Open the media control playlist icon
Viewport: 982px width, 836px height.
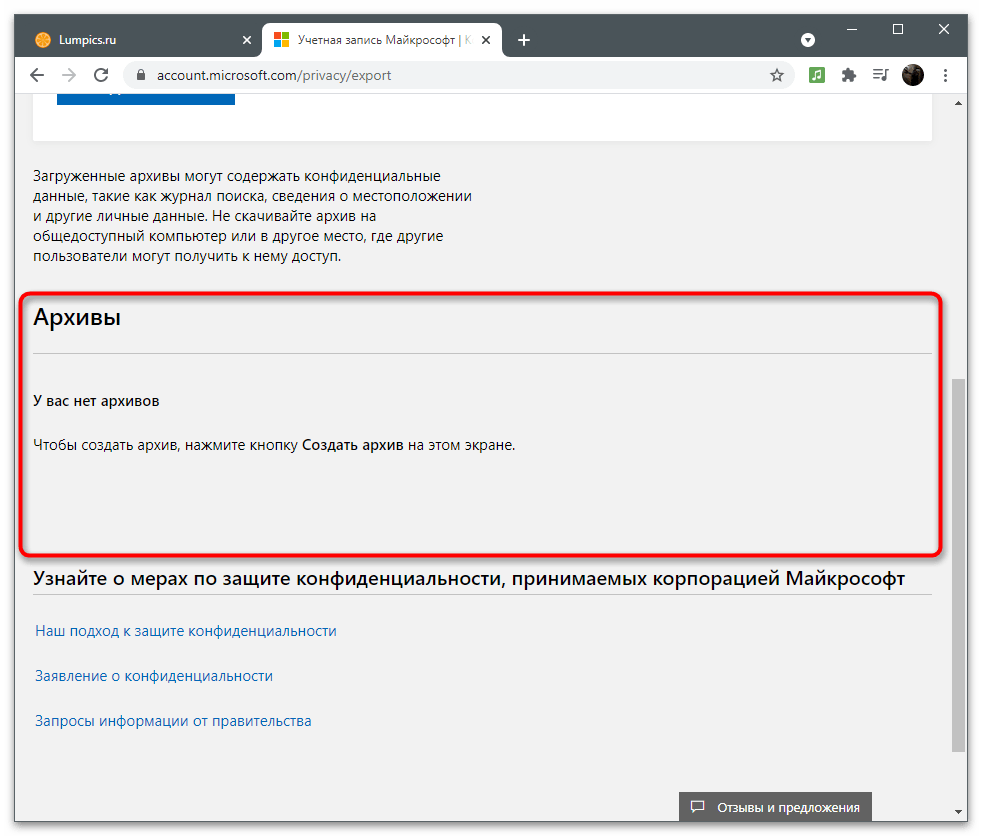coord(881,75)
